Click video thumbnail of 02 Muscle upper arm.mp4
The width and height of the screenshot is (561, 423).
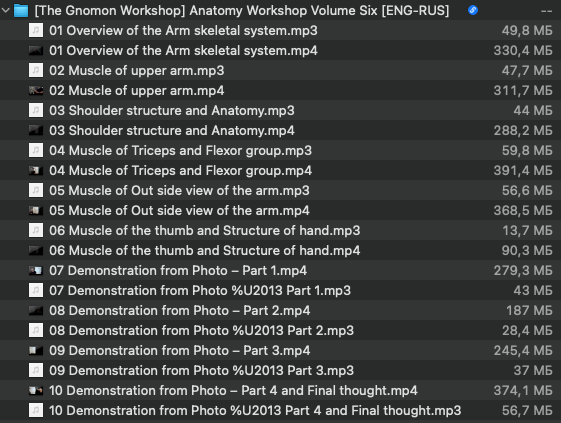[36, 91]
